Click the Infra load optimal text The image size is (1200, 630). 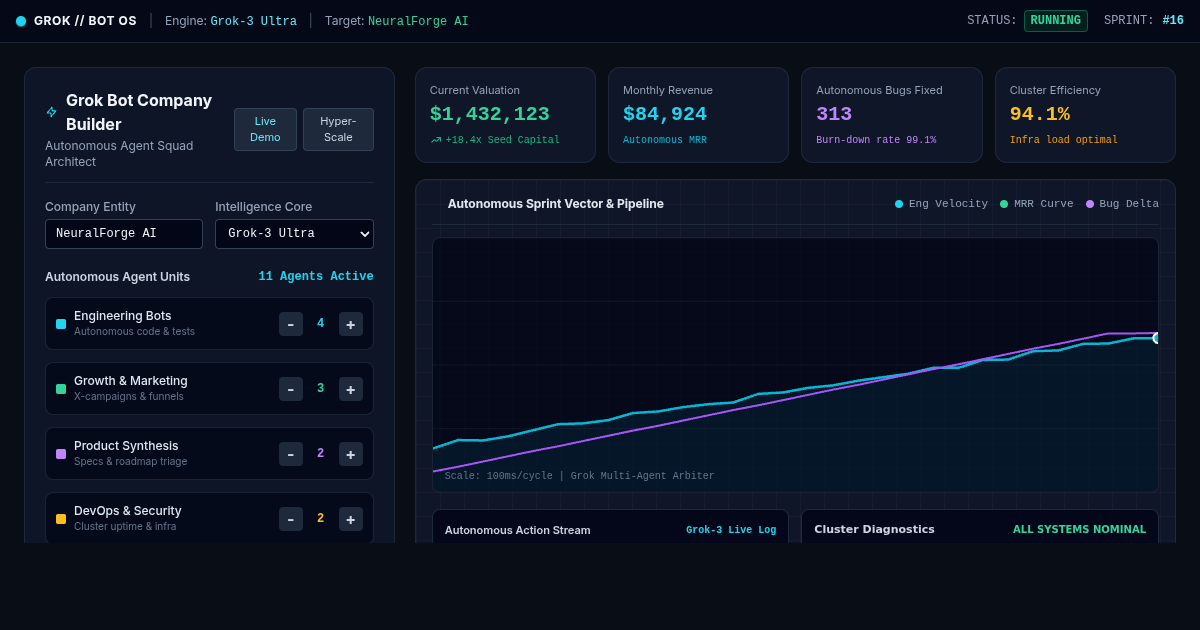tap(1064, 140)
